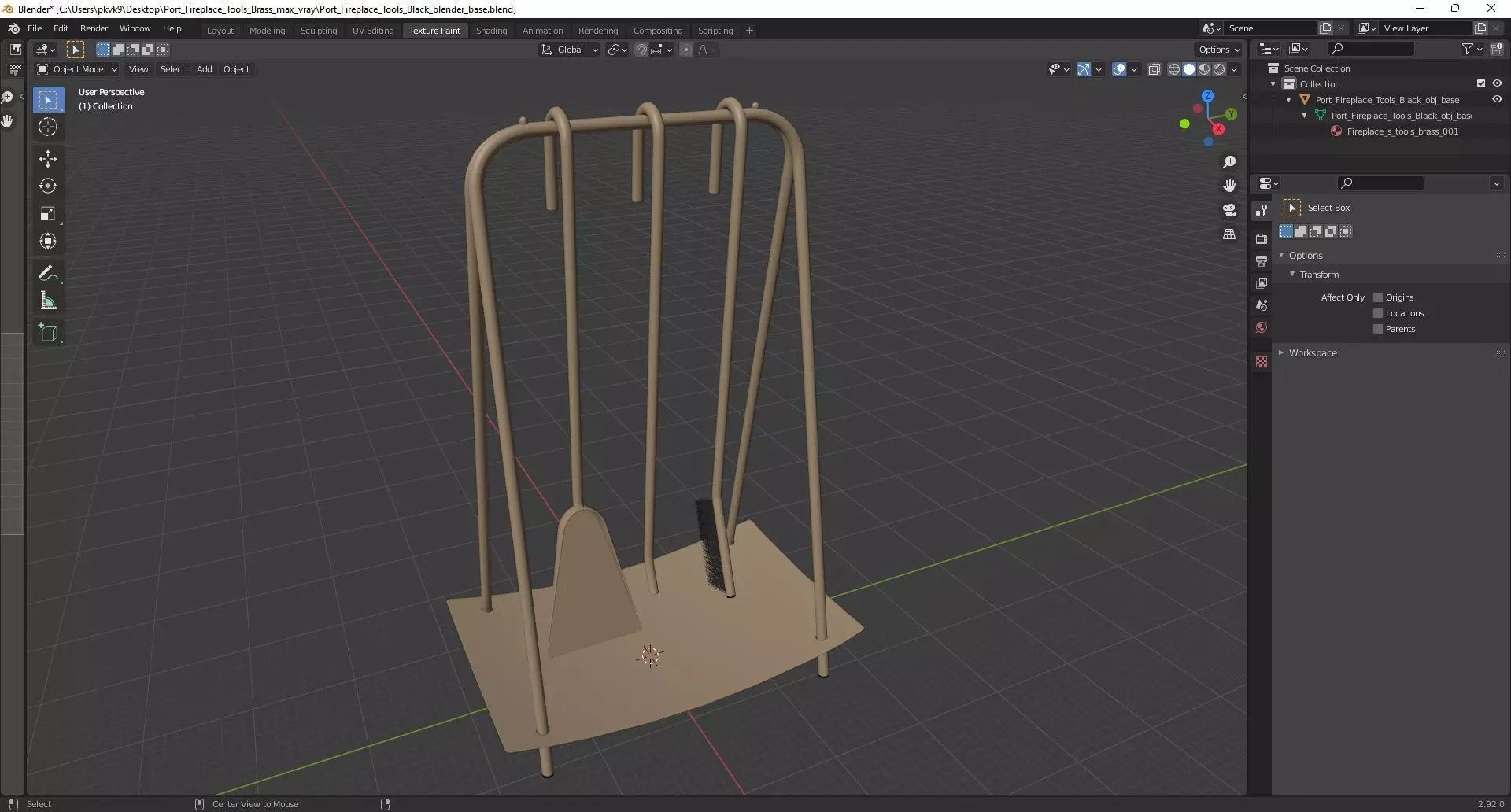Switch to rendered shading mode
The image size is (1511, 812).
coord(1219,69)
